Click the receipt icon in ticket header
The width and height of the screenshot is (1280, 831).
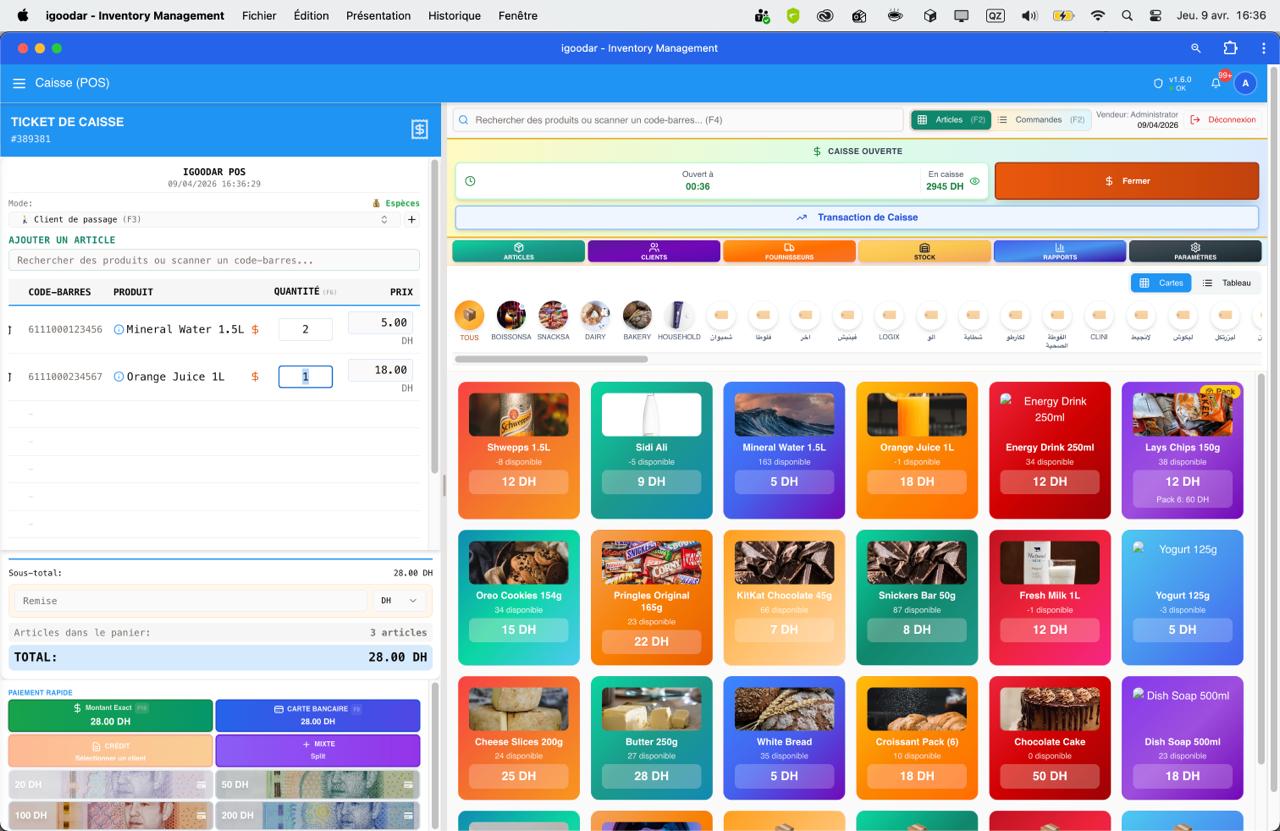coord(419,129)
